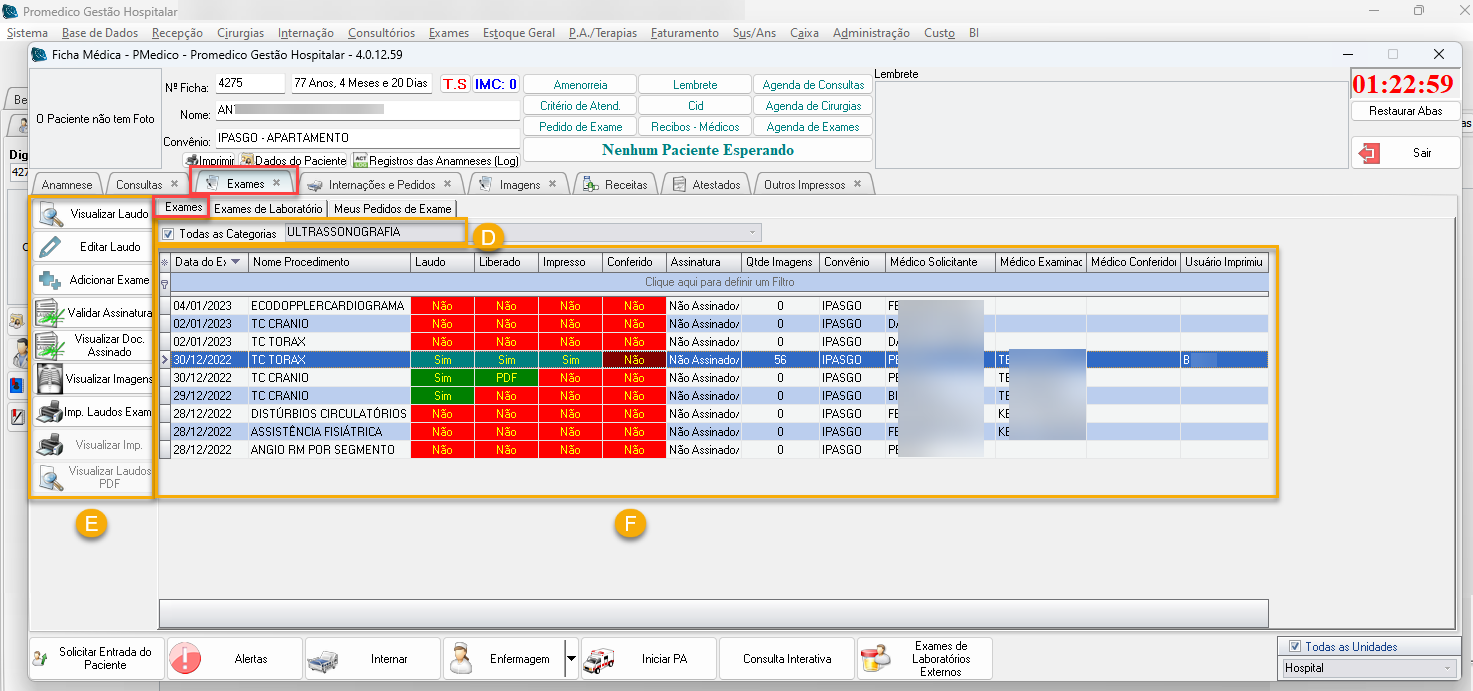Click the greyed Visualizar Imp. printer button
The image size is (1473, 691).
click(92, 445)
